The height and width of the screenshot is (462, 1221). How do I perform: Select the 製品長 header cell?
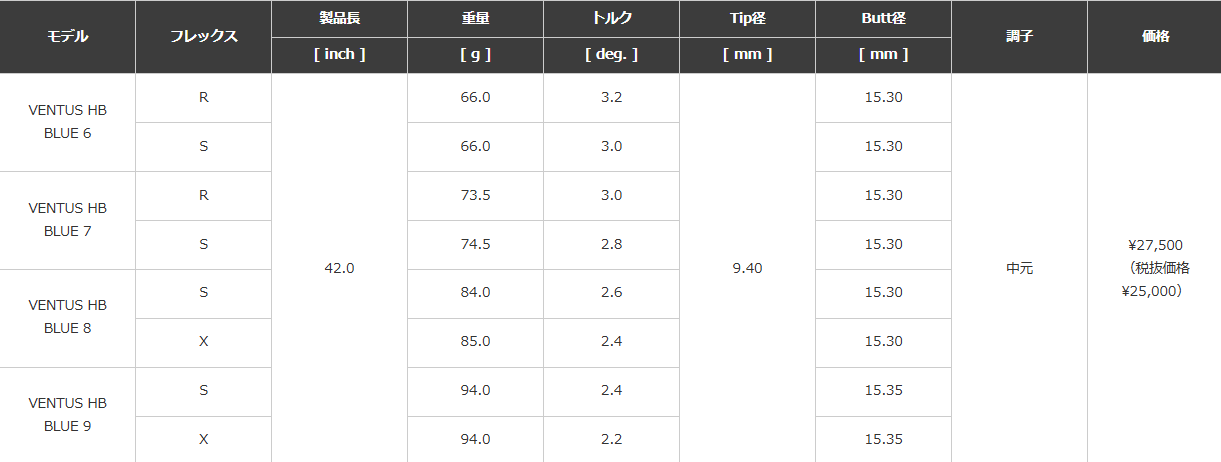(x=339, y=19)
